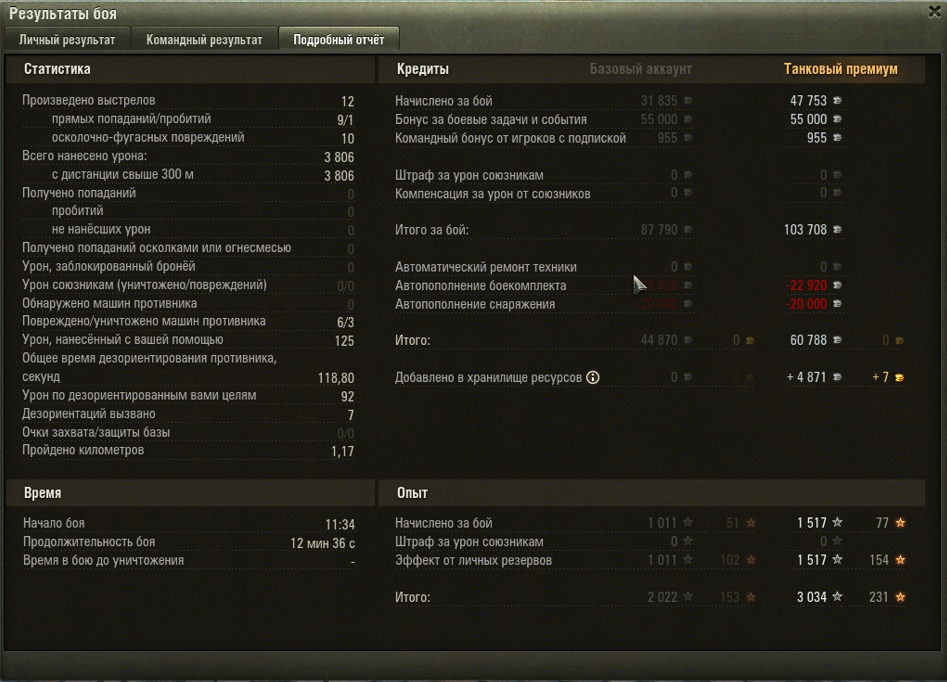Open the Командный результат tab
Screen dimensions: 947x682
pos(204,40)
